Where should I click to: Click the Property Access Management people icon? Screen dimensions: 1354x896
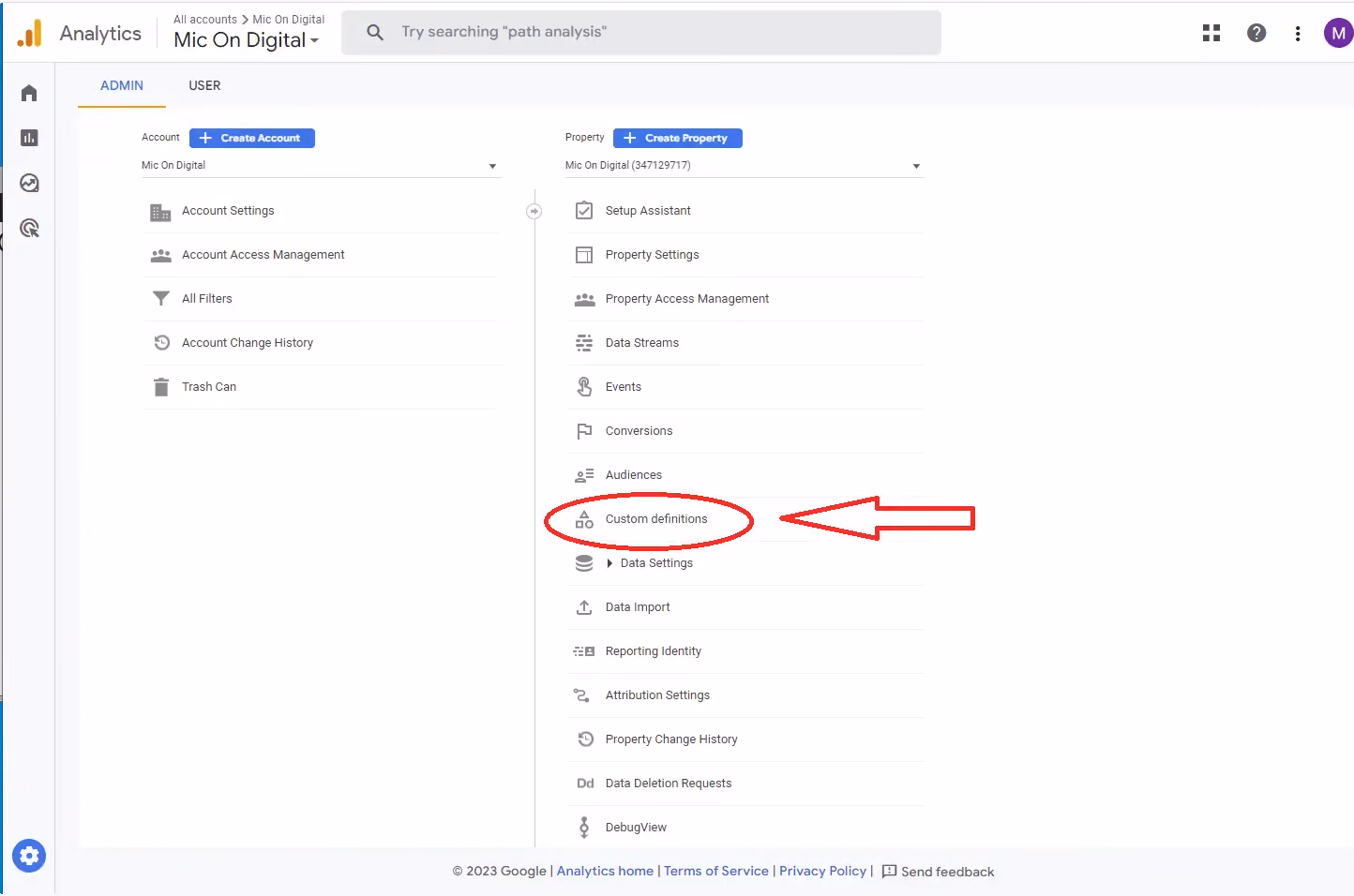tap(584, 299)
